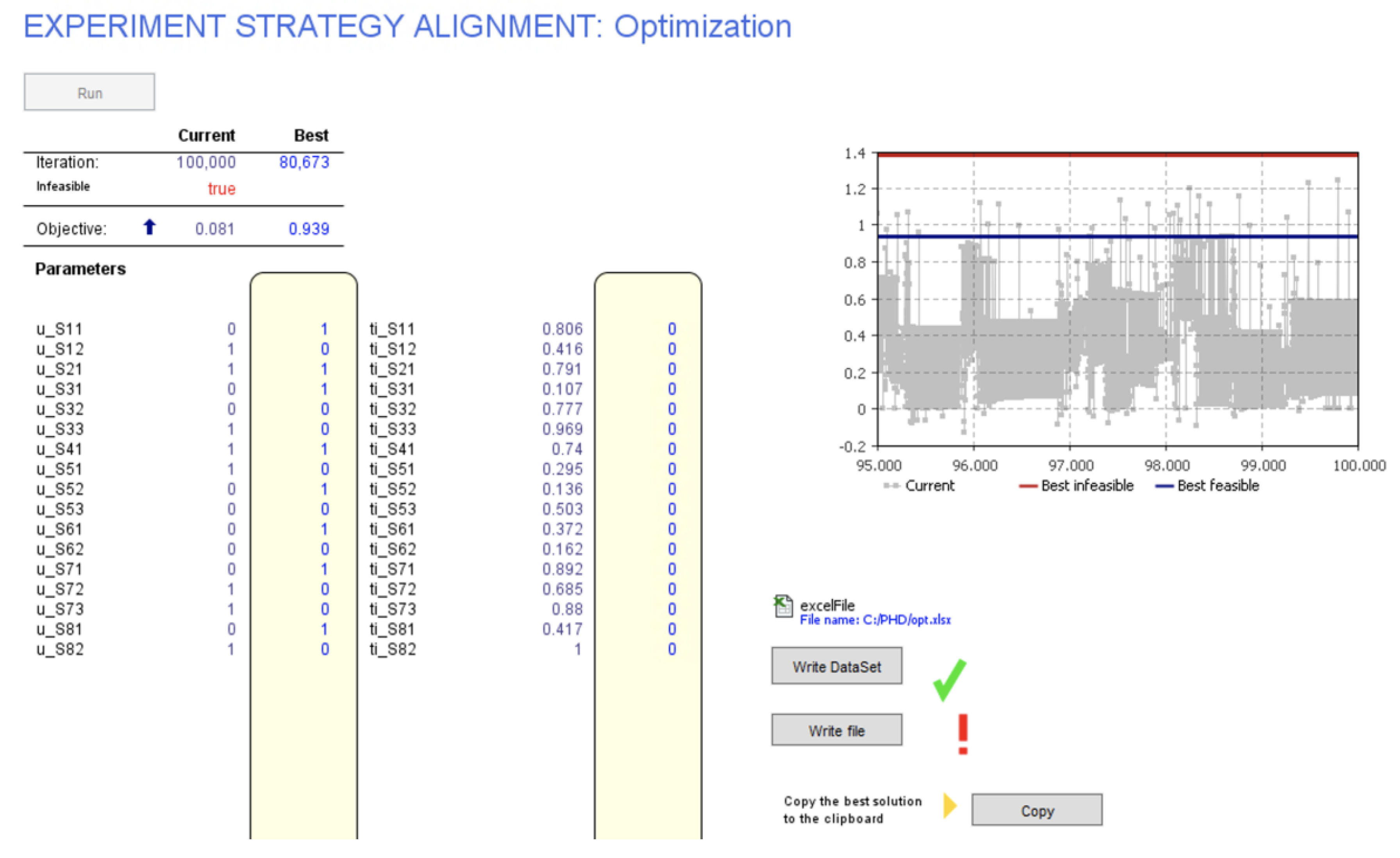The height and width of the screenshot is (858, 1400).
Task: Click the best iteration value 80,673
Action: pyautogui.click(x=304, y=162)
